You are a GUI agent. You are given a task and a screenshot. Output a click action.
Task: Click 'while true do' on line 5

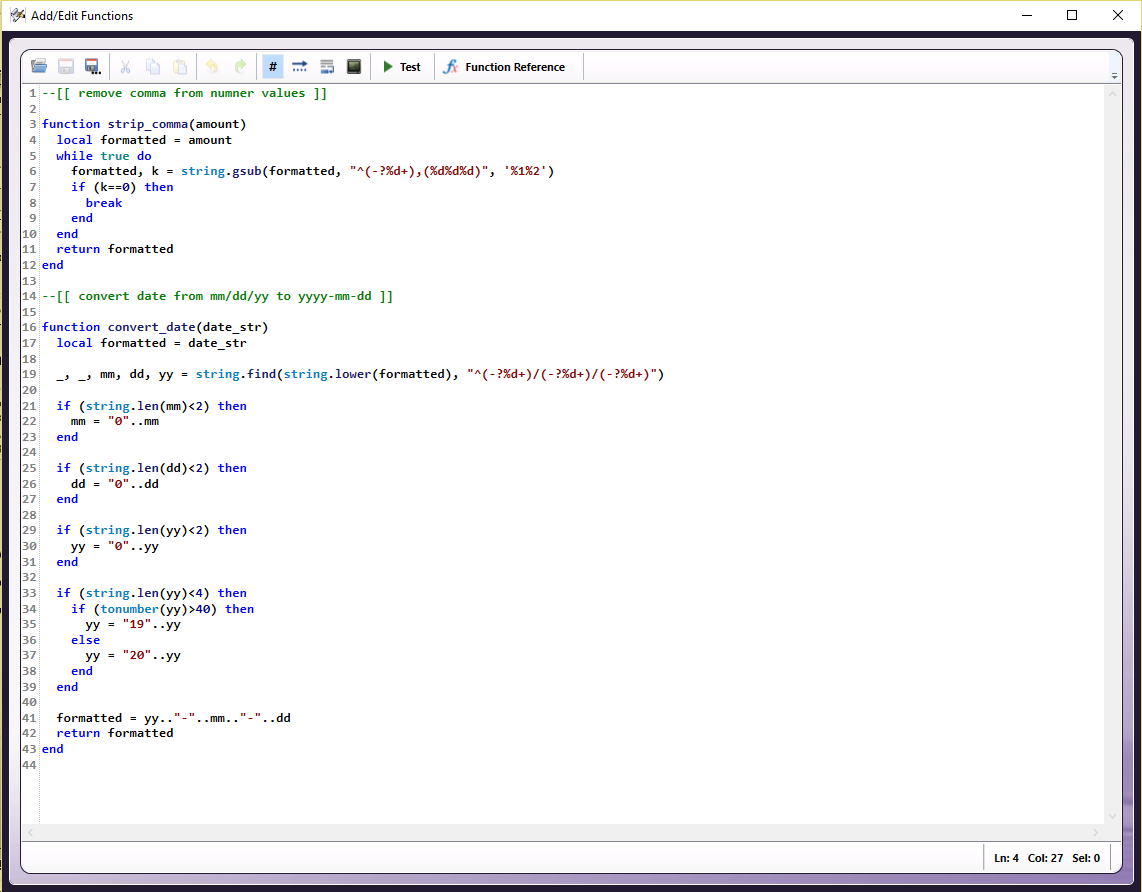click(103, 156)
